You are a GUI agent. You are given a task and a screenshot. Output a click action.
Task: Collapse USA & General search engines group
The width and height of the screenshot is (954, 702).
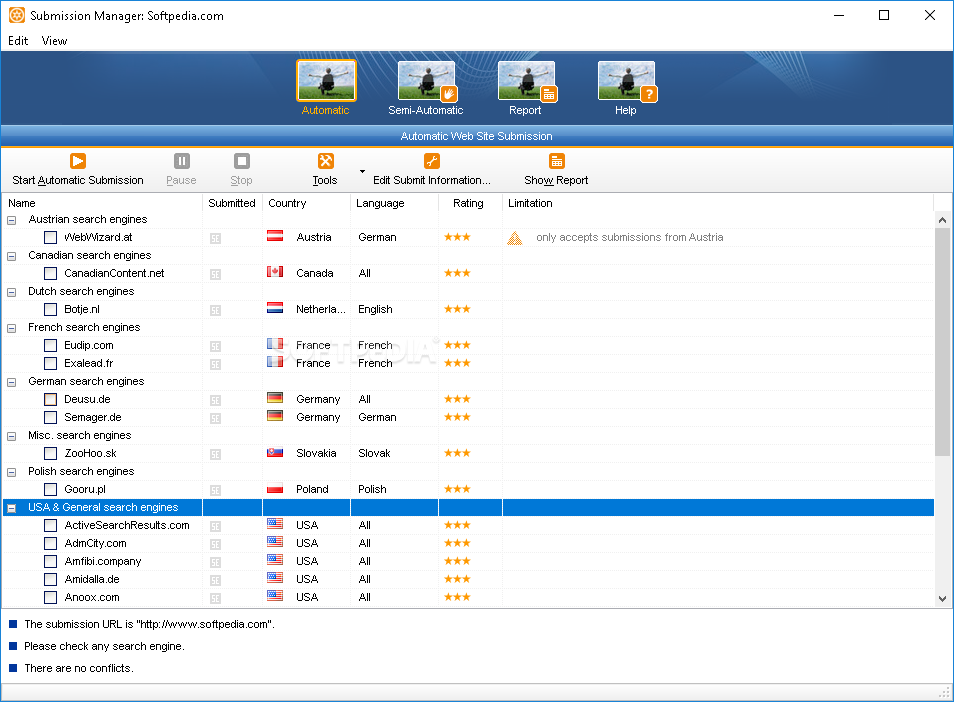point(12,508)
